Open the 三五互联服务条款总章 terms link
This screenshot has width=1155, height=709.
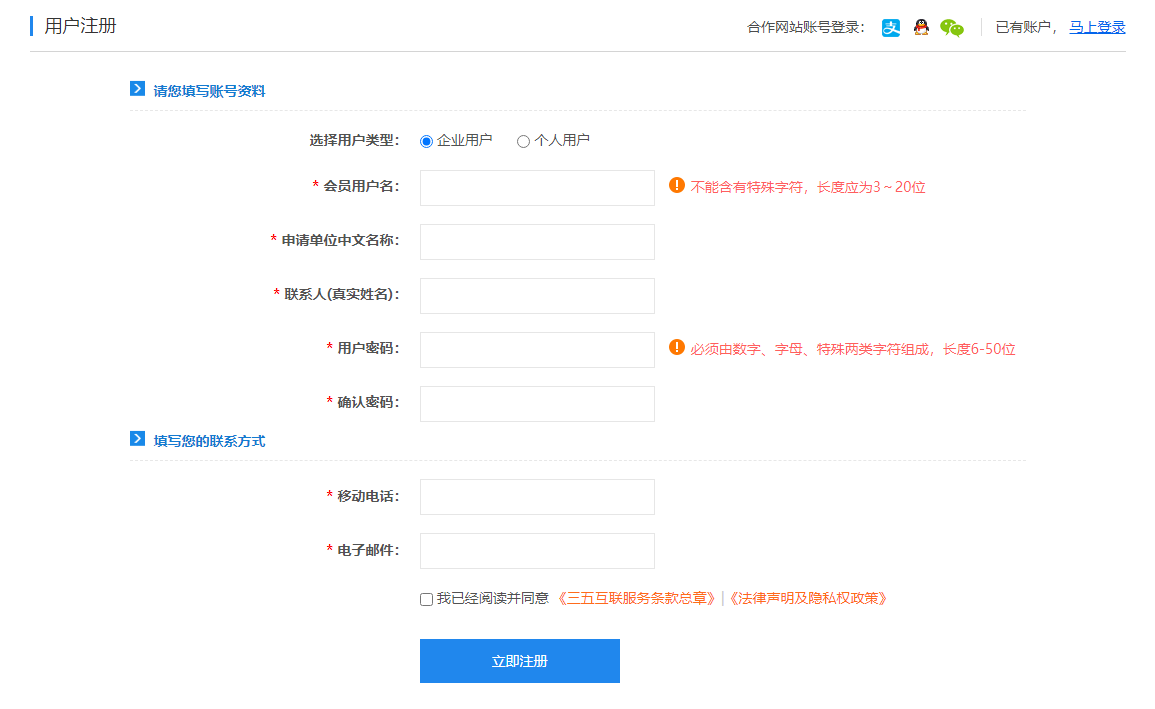click(636, 598)
